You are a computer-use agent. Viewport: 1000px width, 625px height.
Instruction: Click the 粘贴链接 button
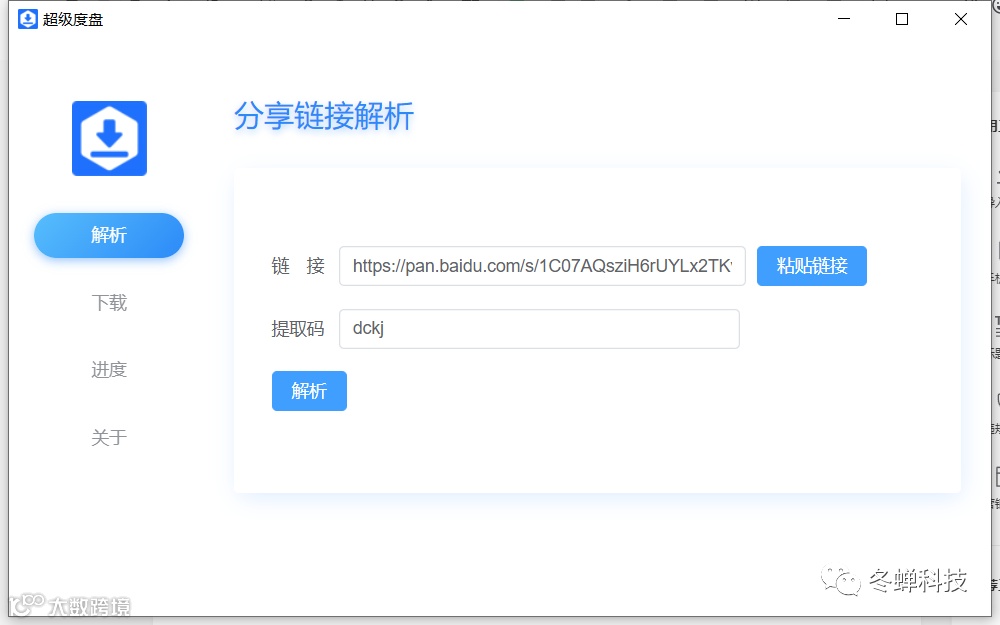click(x=812, y=266)
